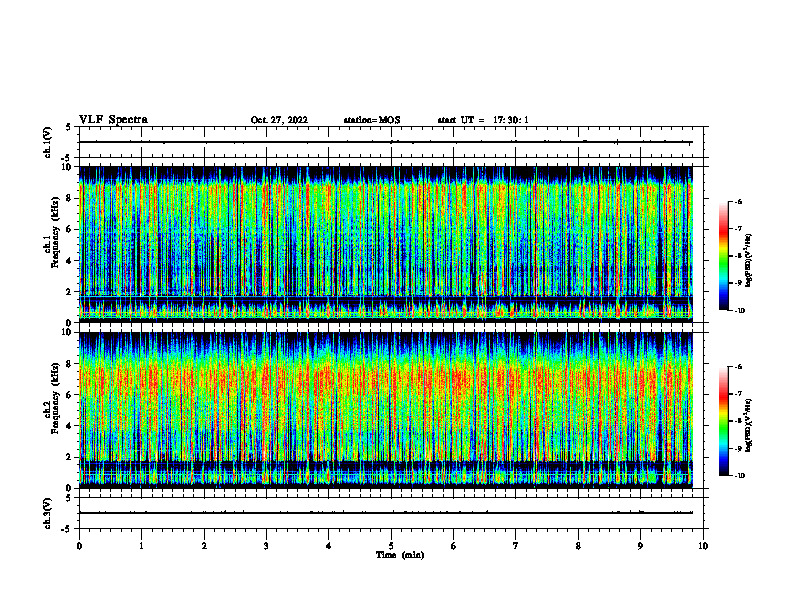Click time-axis tick label "8"
The width and height of the screenshot is (792, 612).
(x=578, y=546)
